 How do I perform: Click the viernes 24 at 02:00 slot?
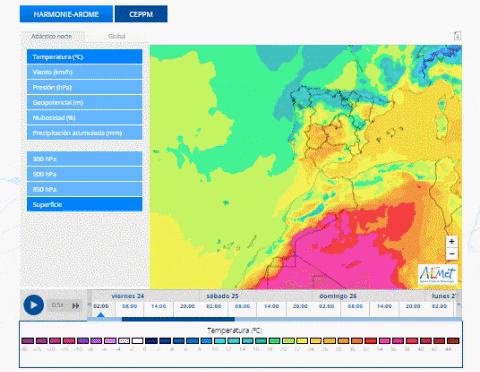click(101, 306)
